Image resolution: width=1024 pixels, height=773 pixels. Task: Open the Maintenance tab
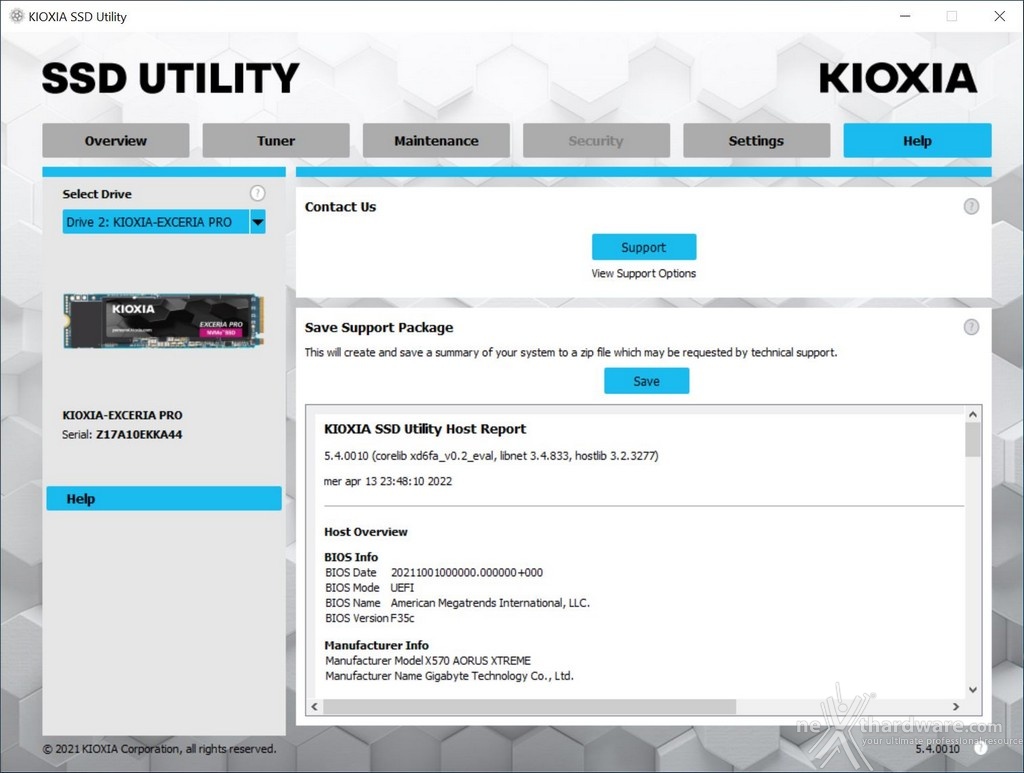(436, 140)
